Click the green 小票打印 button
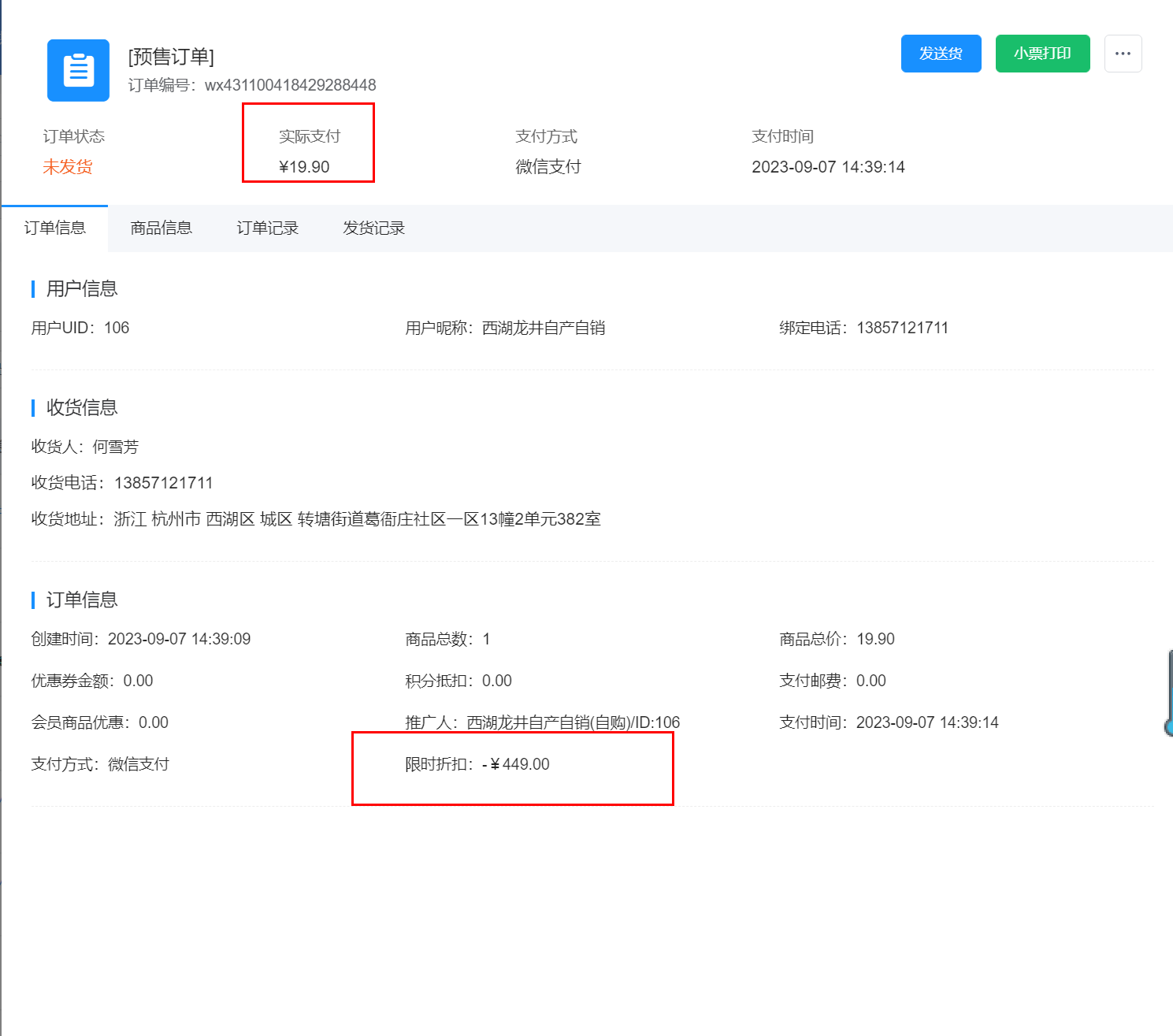Image resolution: width=1173 pixels, height=1036 pixels. 1042,54
